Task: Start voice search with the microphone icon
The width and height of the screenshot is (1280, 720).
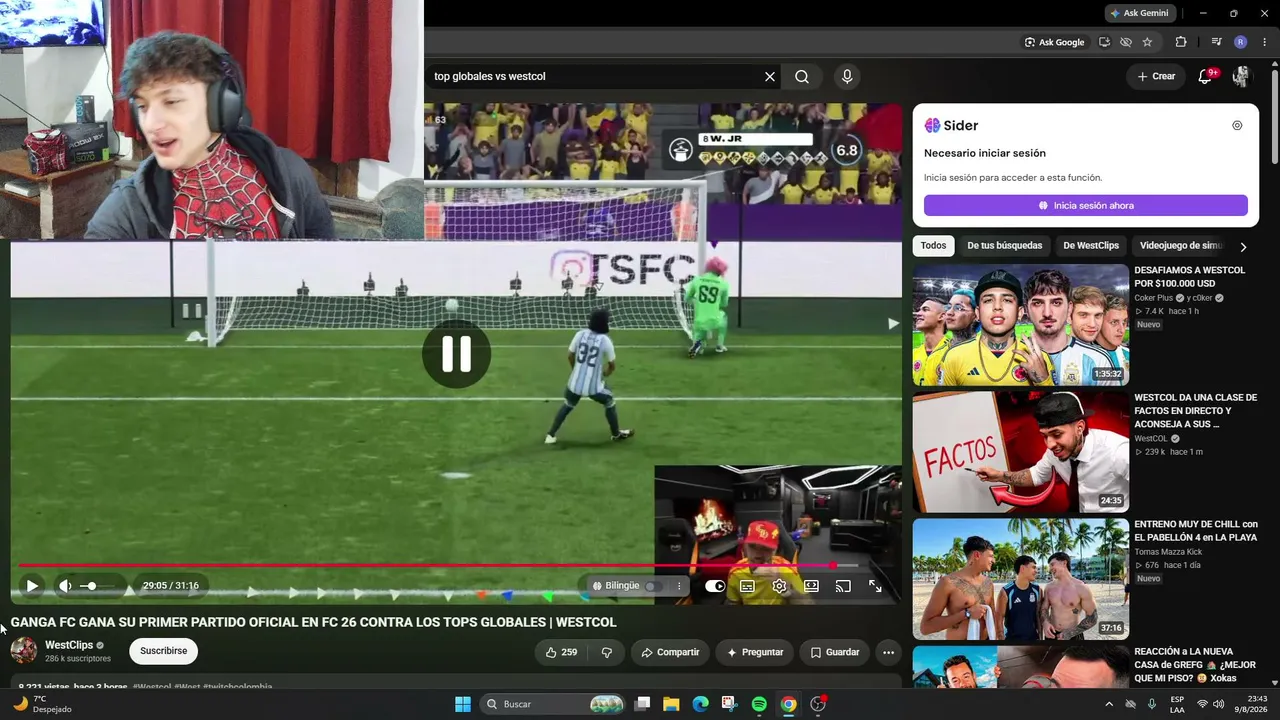Action: click(x=847, y=76)
